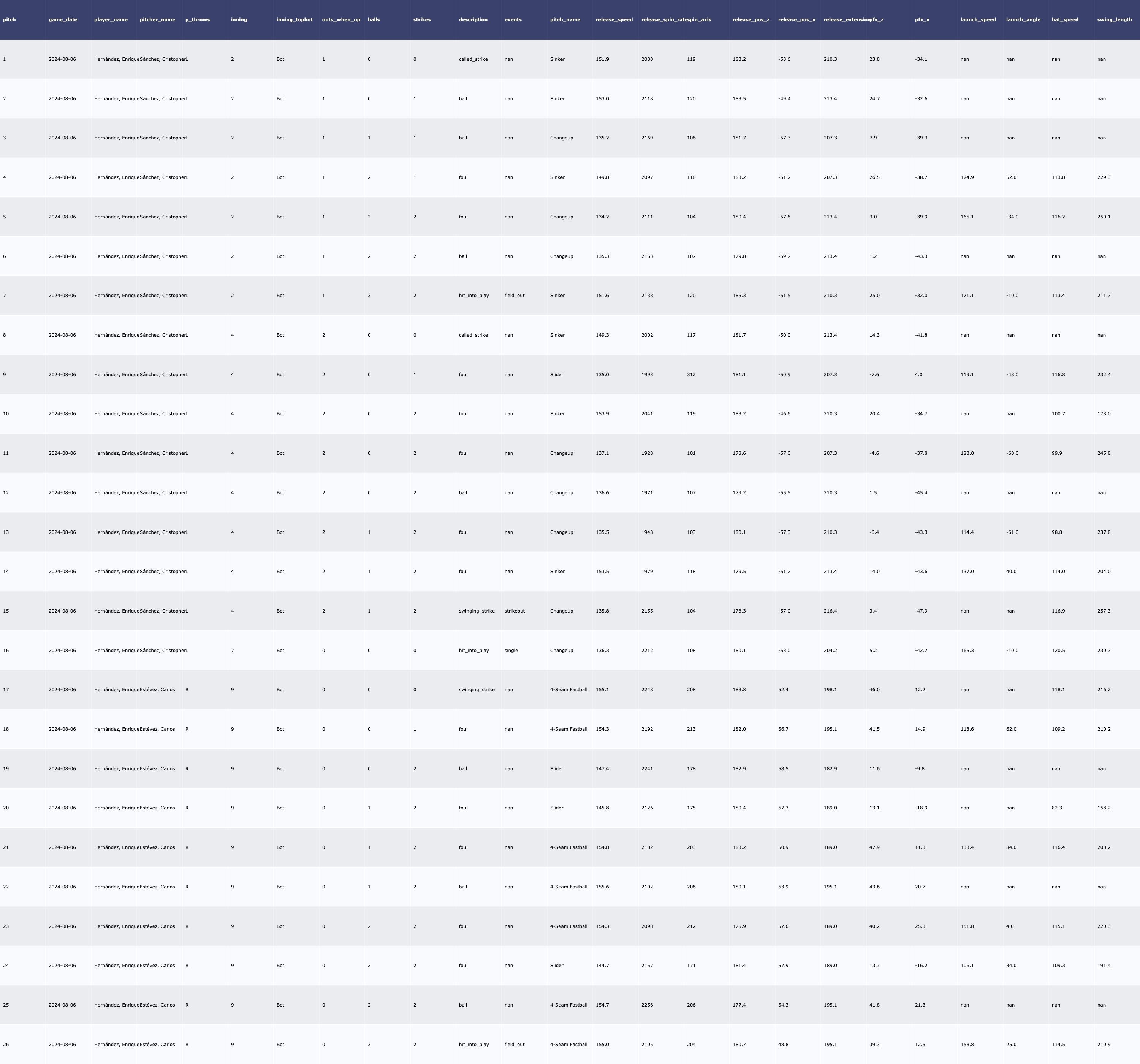1140x1064 pixels.
Task: Select Estévez, Carlos pitcher cell in row 17
Action: click(157, 689)
